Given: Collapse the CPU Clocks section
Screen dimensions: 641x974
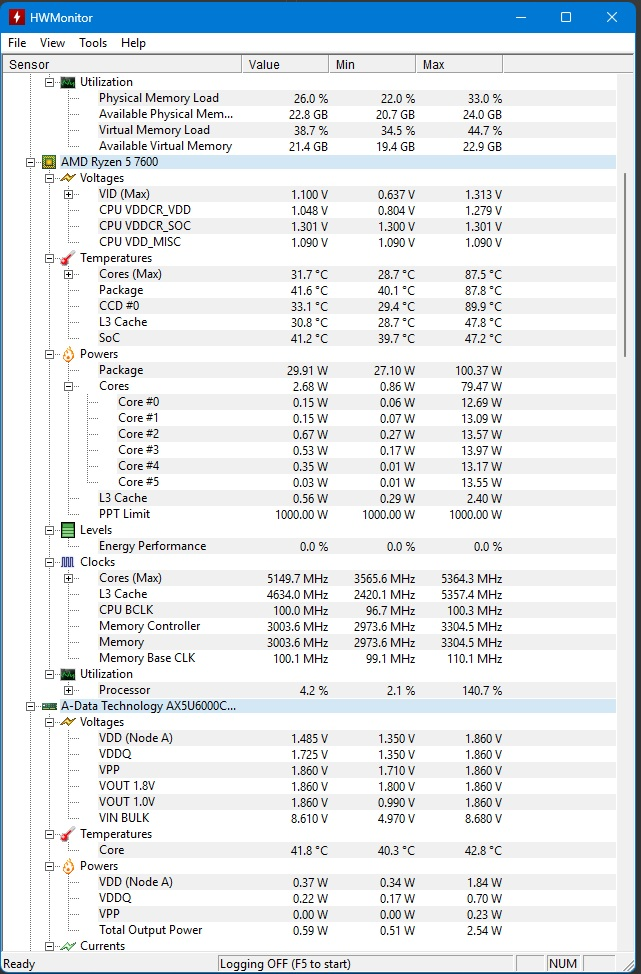Looking at the screenshot, I should pos(49,562).
